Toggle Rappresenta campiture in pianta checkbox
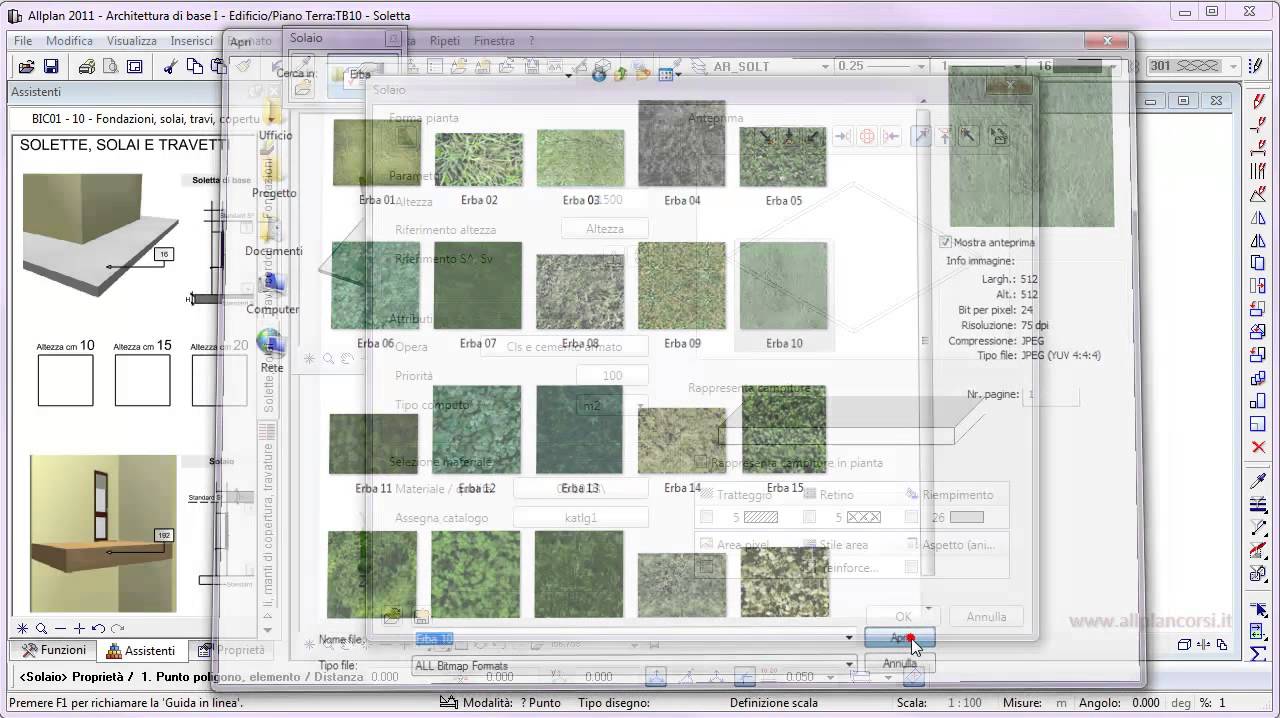The image size is (1280, 718). pos(701,463)
